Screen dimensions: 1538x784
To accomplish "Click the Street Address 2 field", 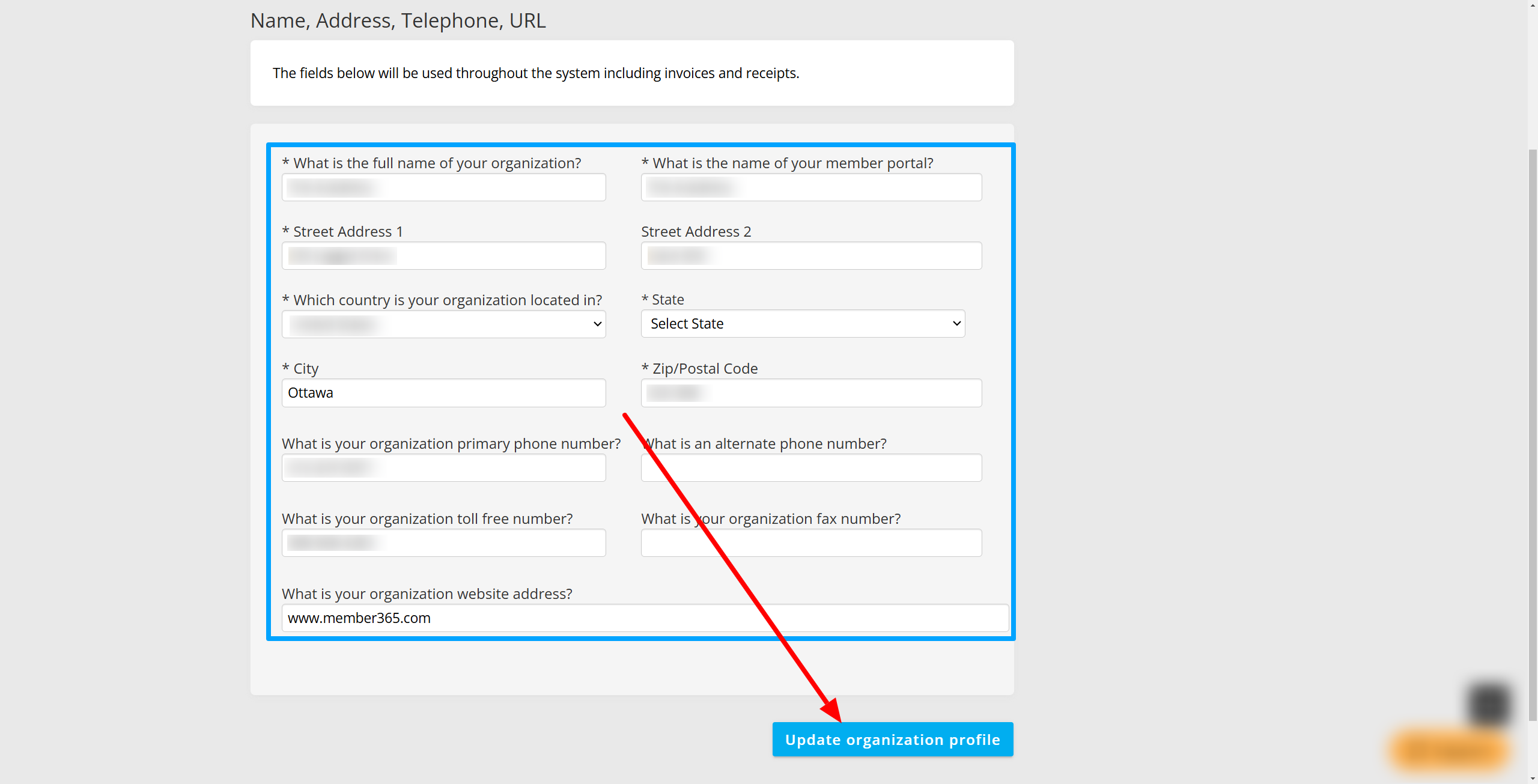I will pos(812,256).
